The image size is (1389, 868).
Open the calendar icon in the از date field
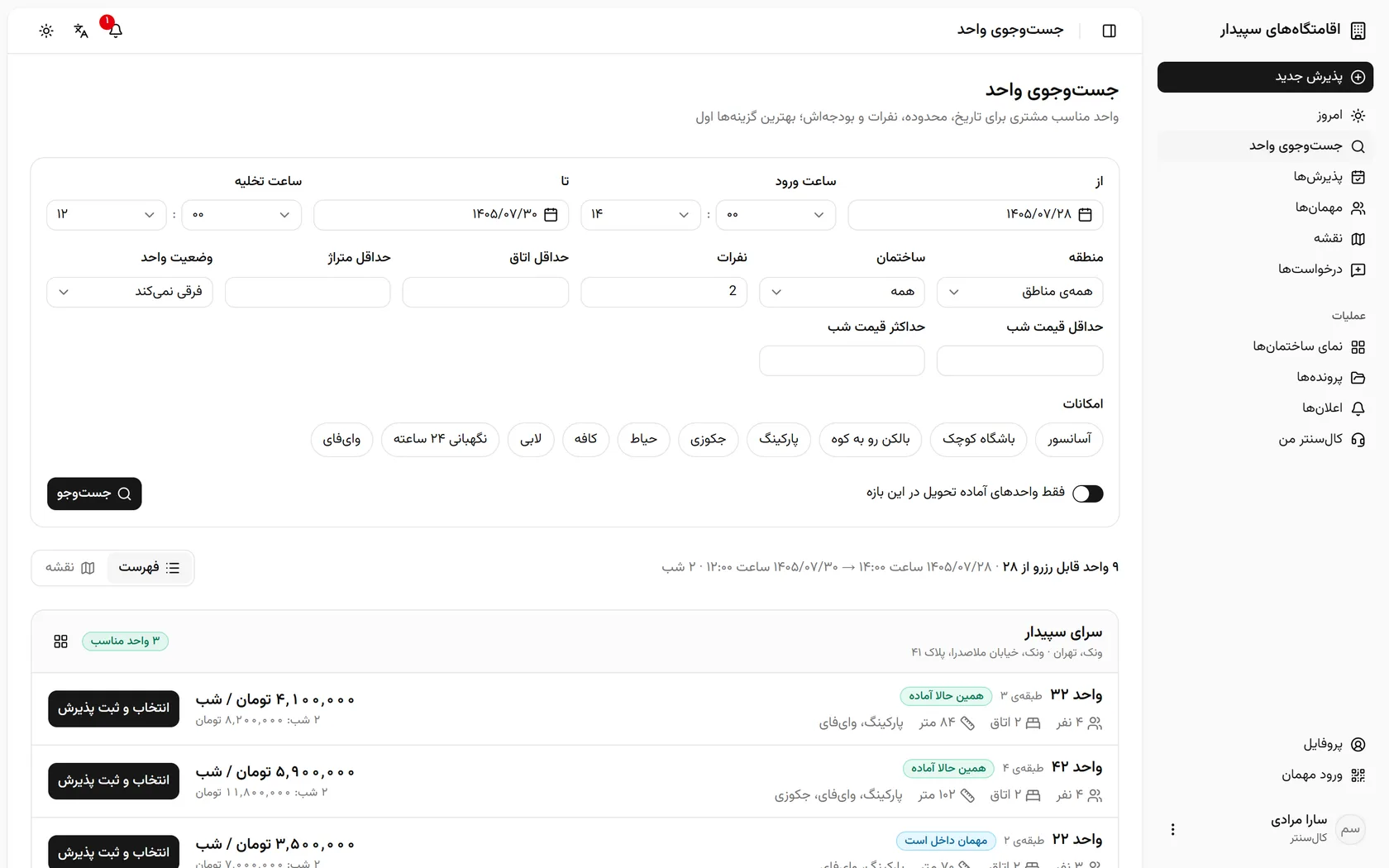click(1086, 215)
